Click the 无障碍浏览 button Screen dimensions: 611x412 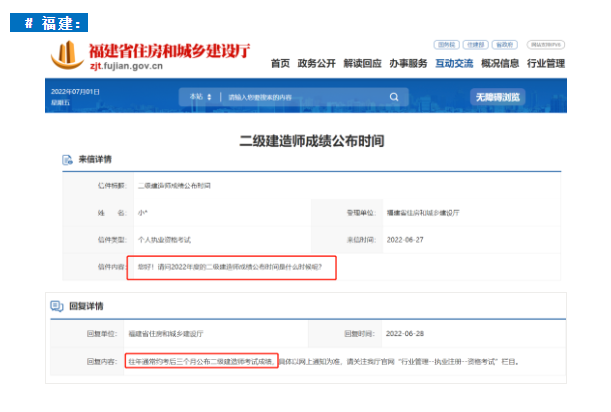(x=498, y=97)
